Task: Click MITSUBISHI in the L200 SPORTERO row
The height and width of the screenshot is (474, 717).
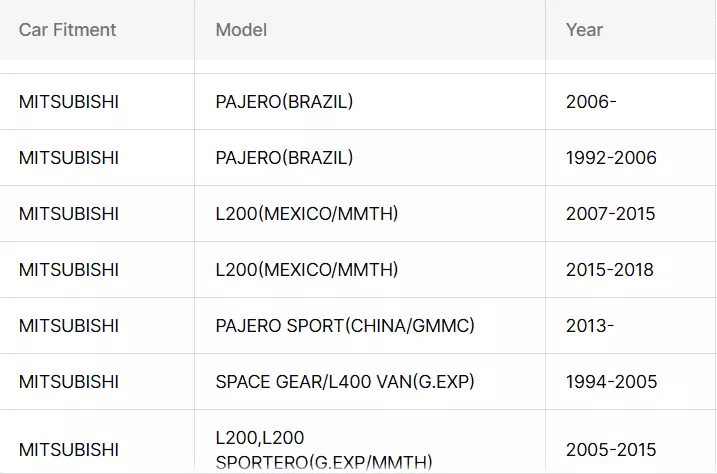Action: [69, 450]
